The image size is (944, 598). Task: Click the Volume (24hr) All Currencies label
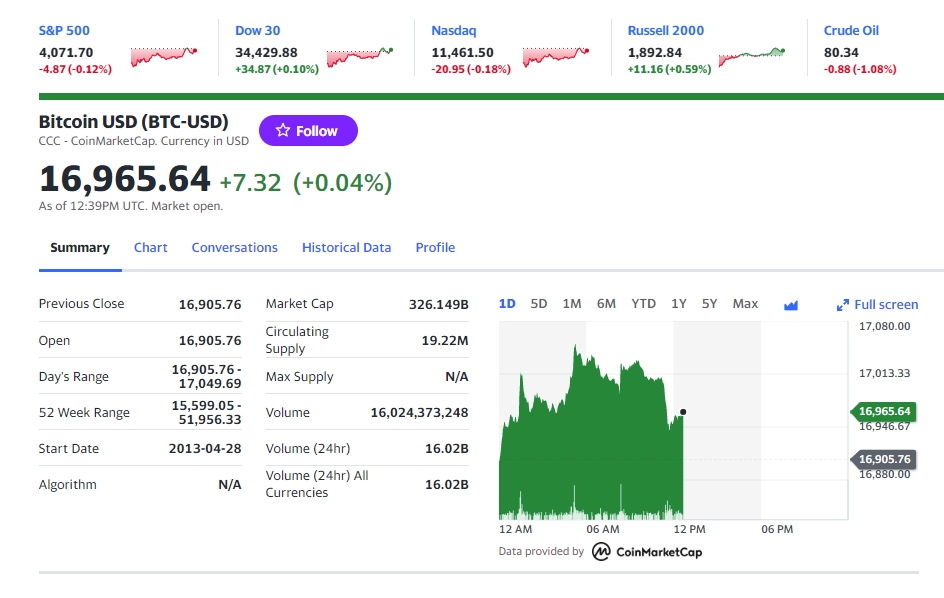click(317, 484)
